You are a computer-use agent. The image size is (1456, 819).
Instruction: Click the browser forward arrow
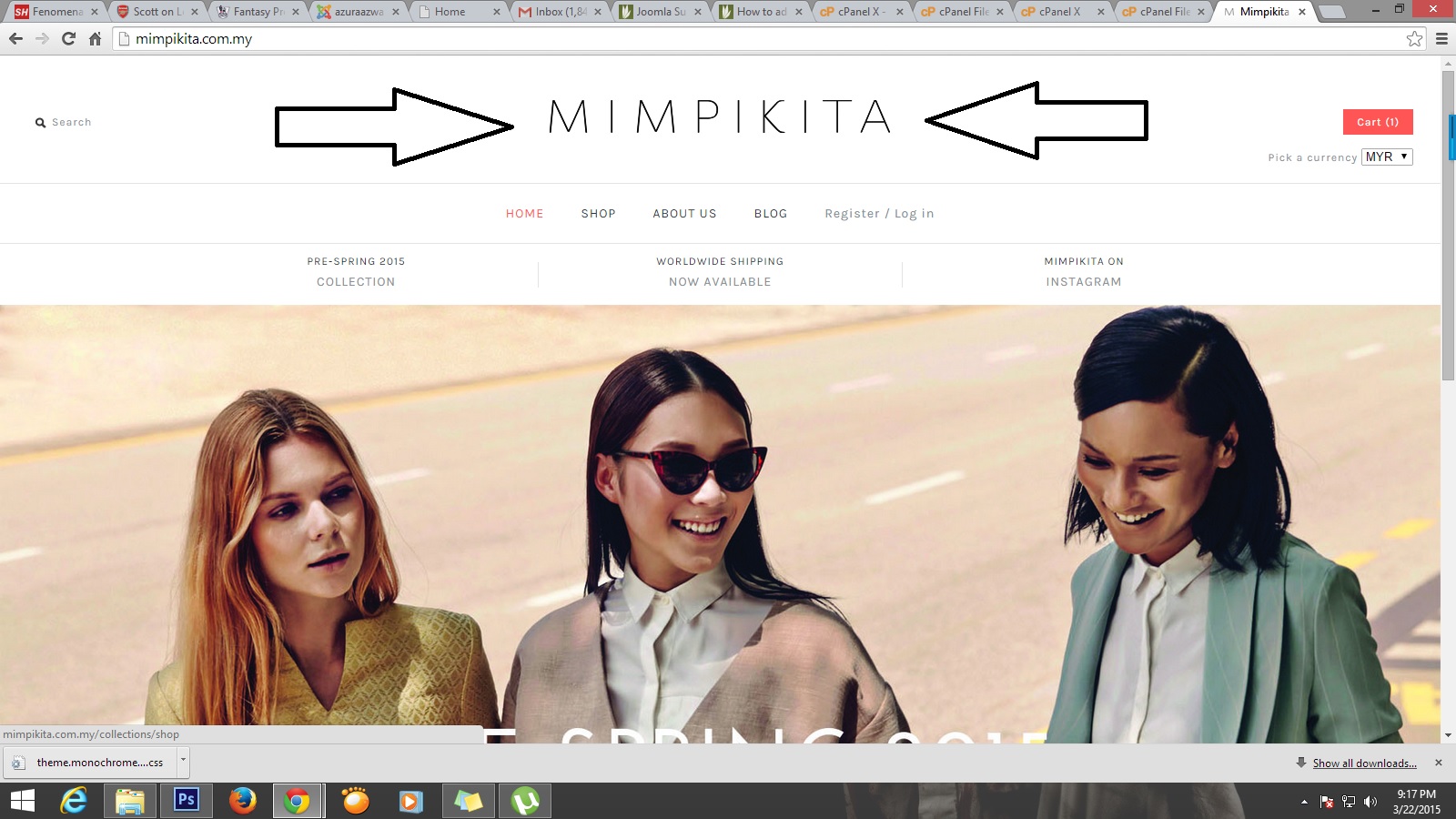pos(42,38)
